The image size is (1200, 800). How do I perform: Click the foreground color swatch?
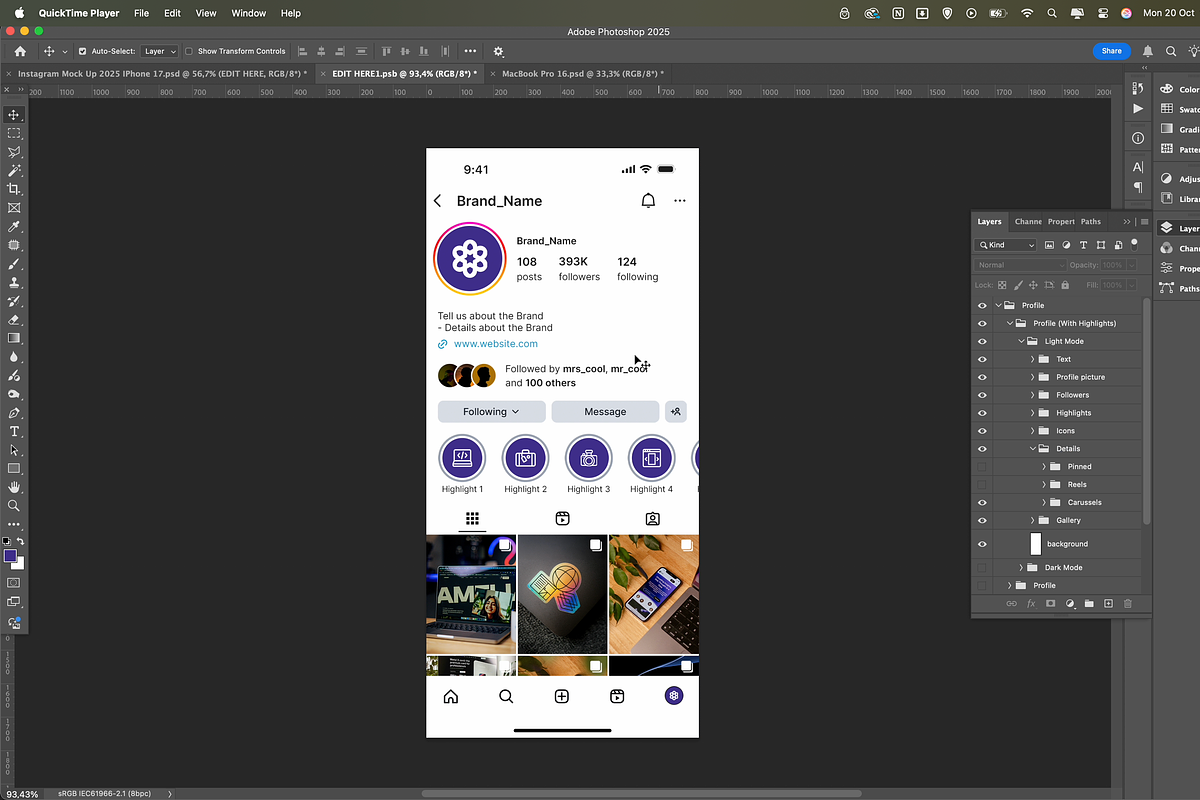coord(10,555)
